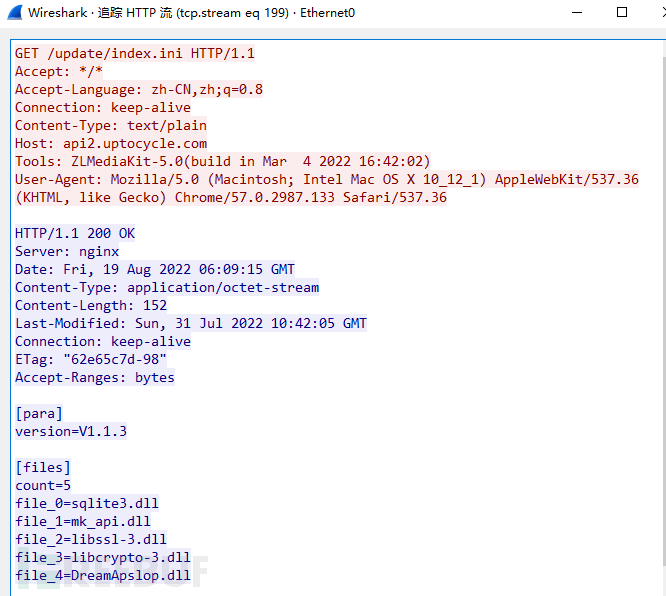Minimize the Follow HTTP Stream window
Image resolution: width=666 pixels, height=596 pixels.
point(577,12)
